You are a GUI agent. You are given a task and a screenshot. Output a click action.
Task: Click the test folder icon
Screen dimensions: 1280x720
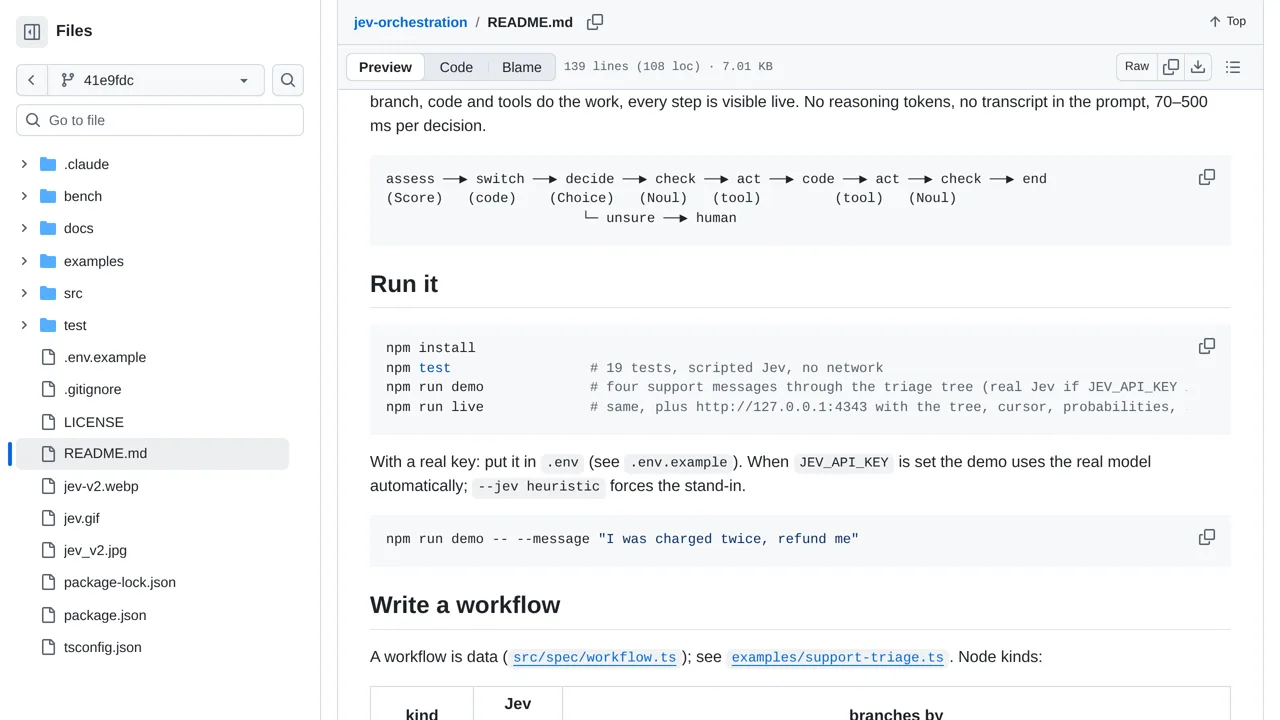tap(48, 325)
